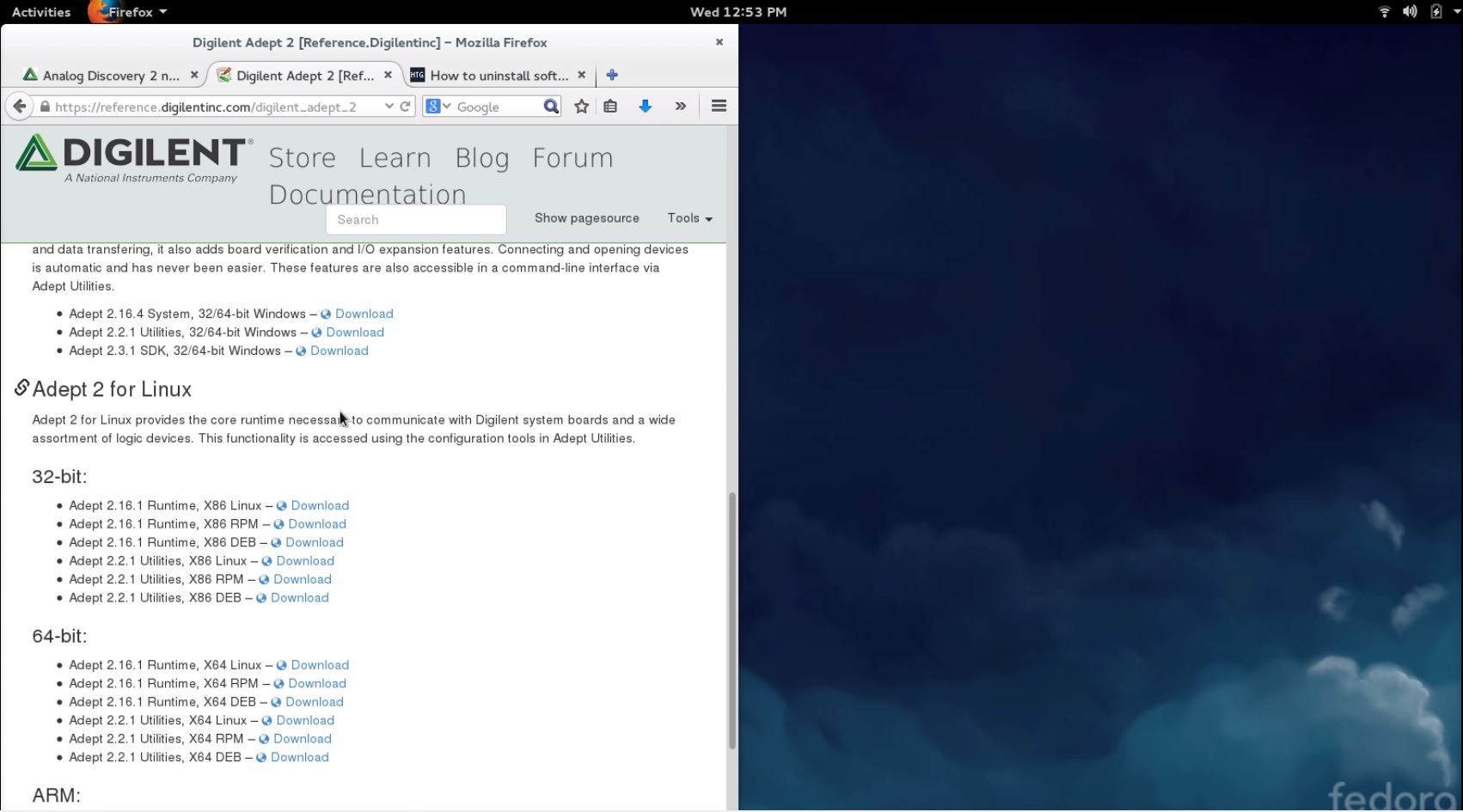The width and height of the screenshot is (1463, 812).
Task: Open the clock Wed 12:53 PM calendar
Action: pyautogui.click(x=738, y=12)
